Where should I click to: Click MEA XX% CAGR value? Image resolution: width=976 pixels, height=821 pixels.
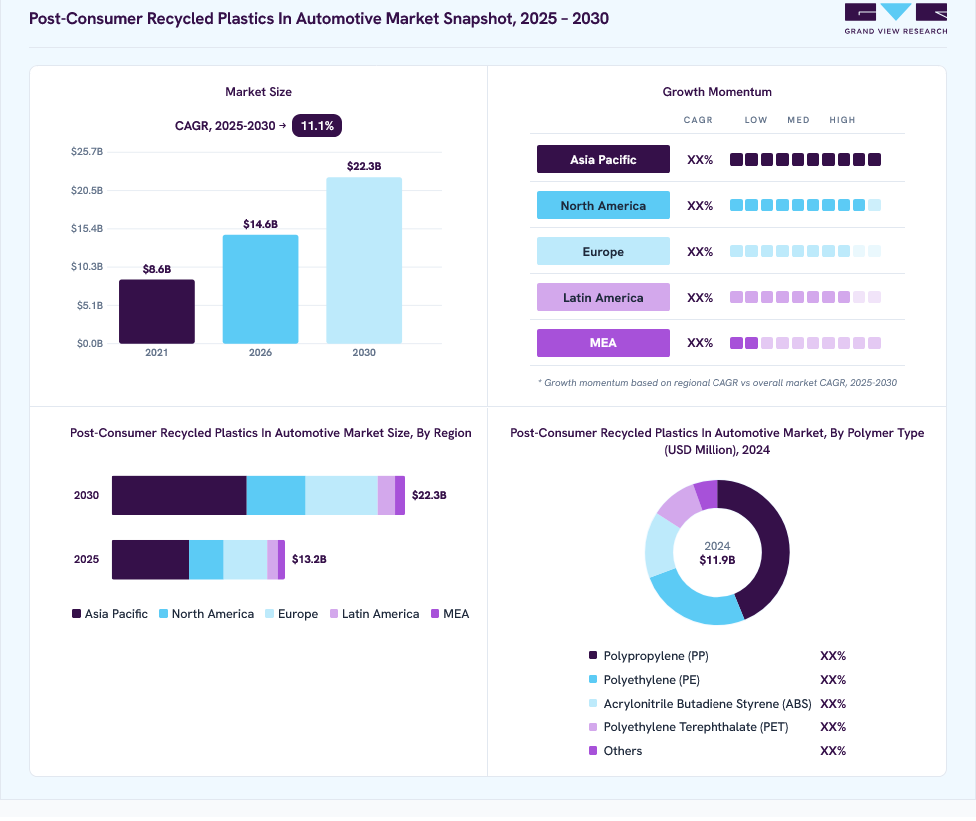[x=700, y=343]
